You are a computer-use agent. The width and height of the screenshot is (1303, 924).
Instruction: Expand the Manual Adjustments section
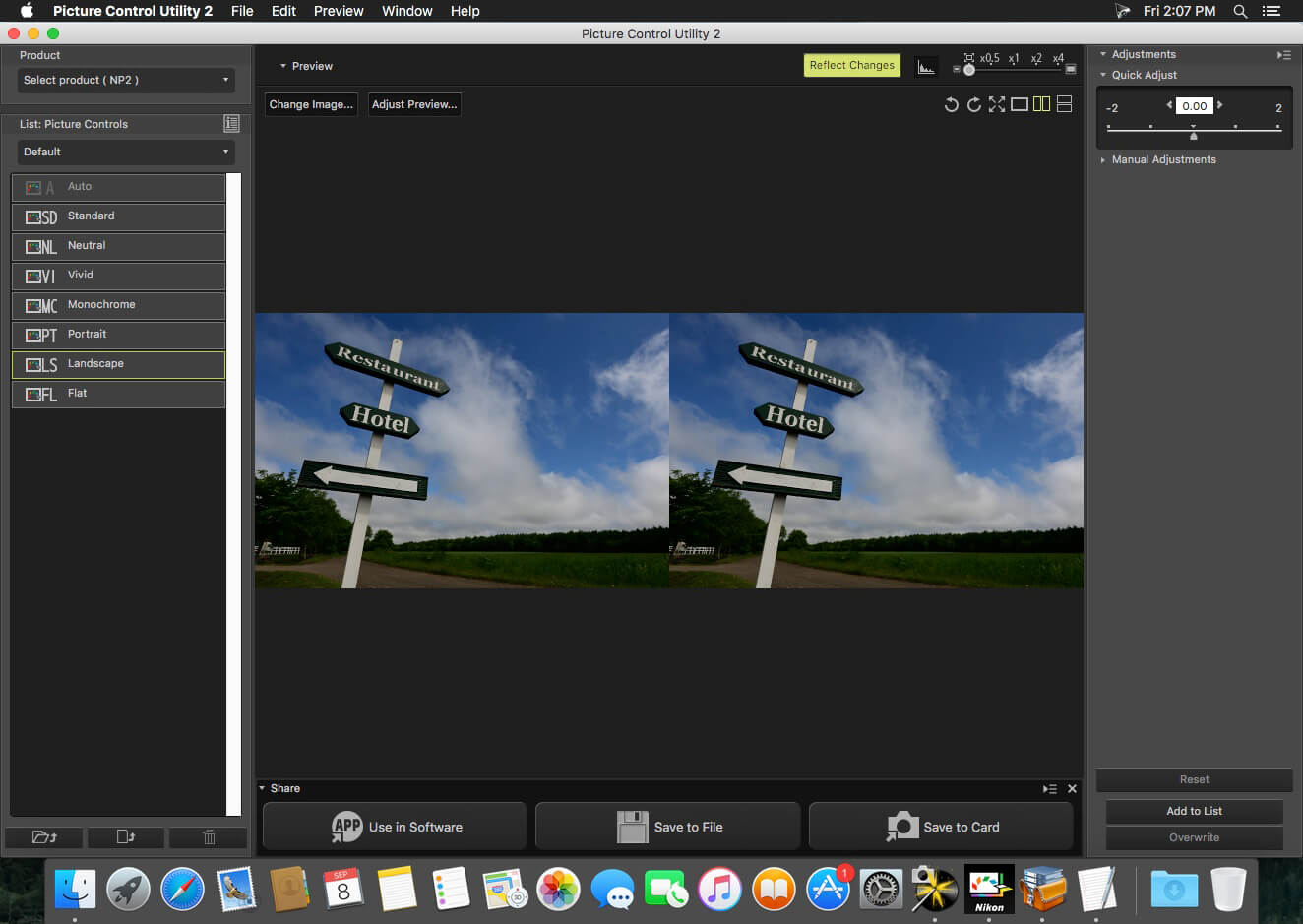(x=1163, y=159)
